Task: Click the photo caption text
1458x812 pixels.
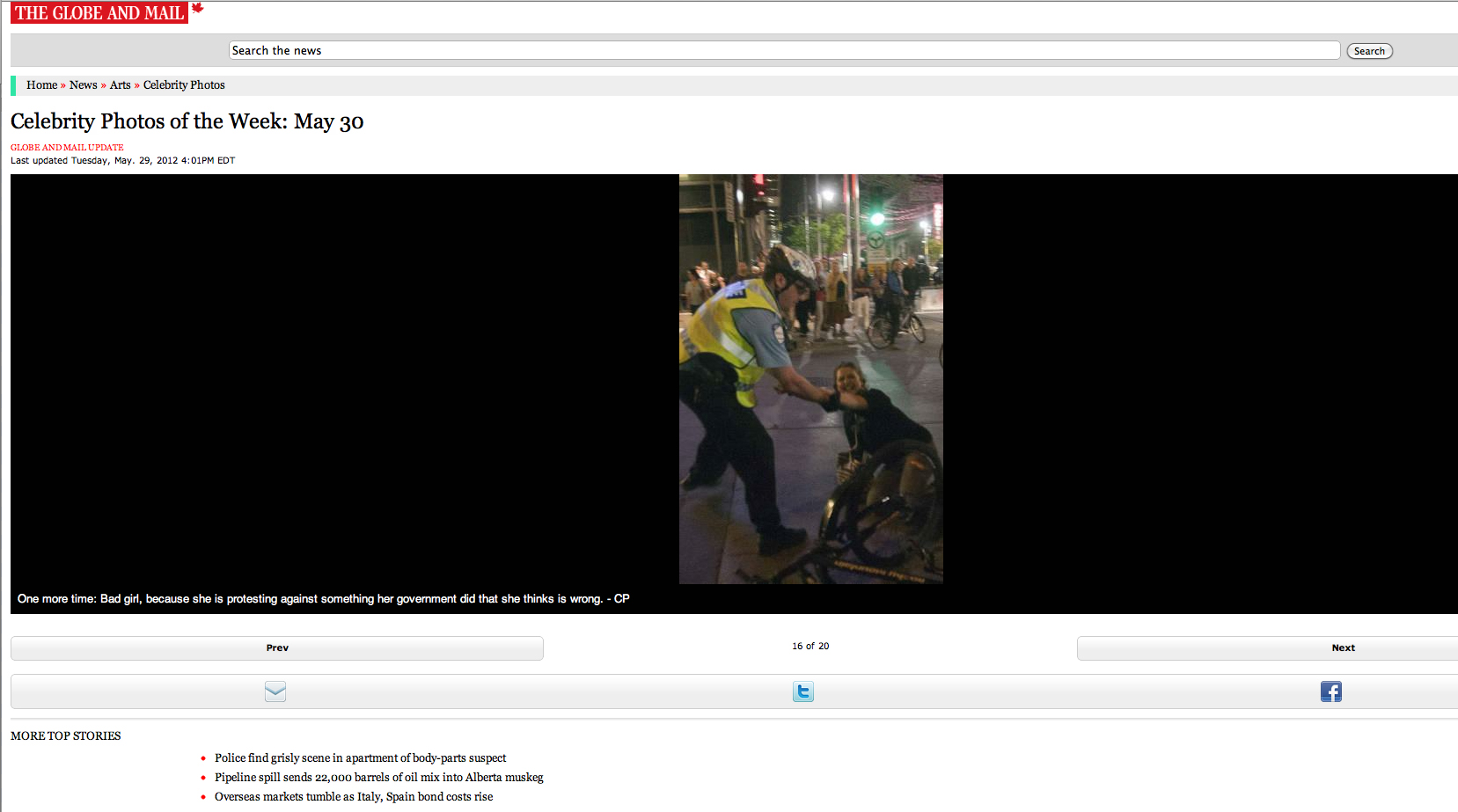Action: (323, 599)
